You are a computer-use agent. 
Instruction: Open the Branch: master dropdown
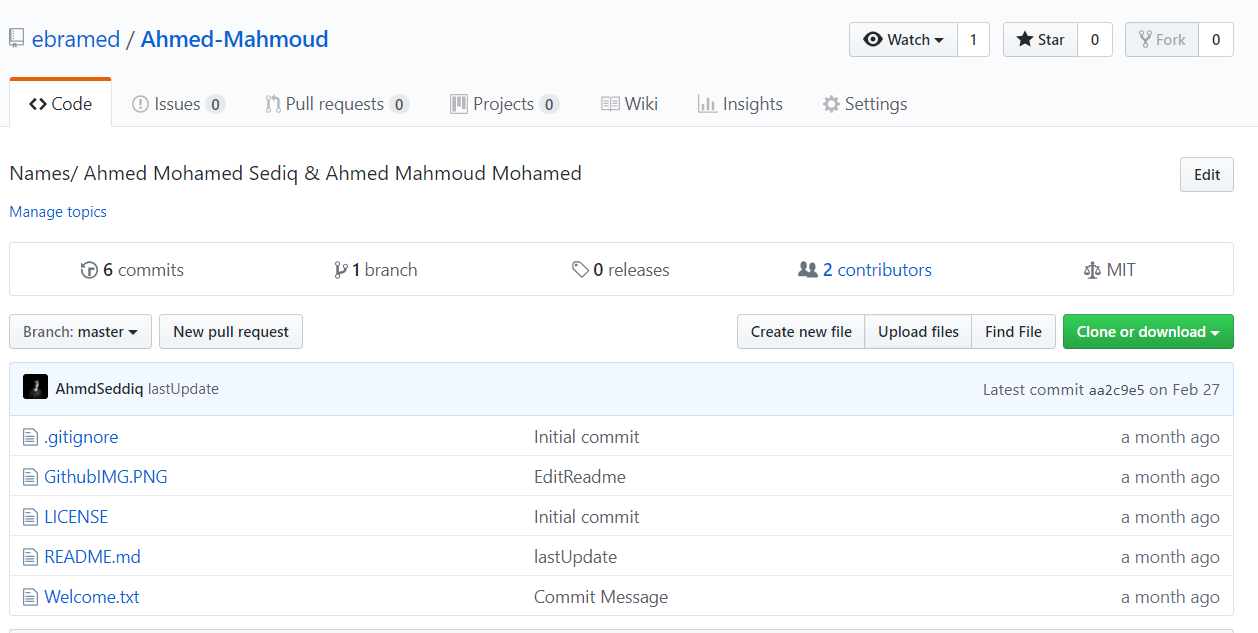(80, 331)
